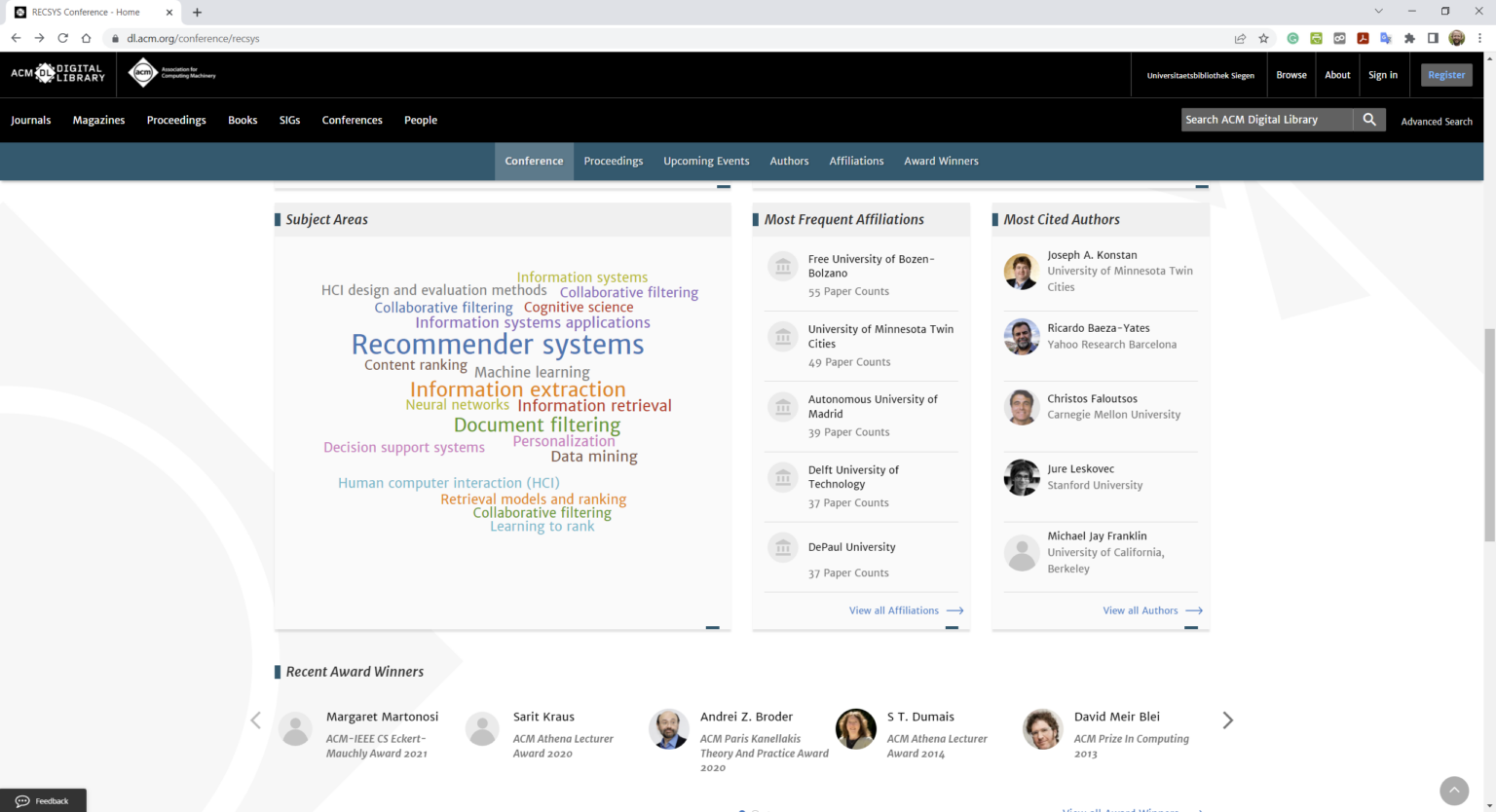Click the Association for Computing Machinery logo
This screenshot has height=812, width=1496.
pyautogui.click(x=170, y=73)
